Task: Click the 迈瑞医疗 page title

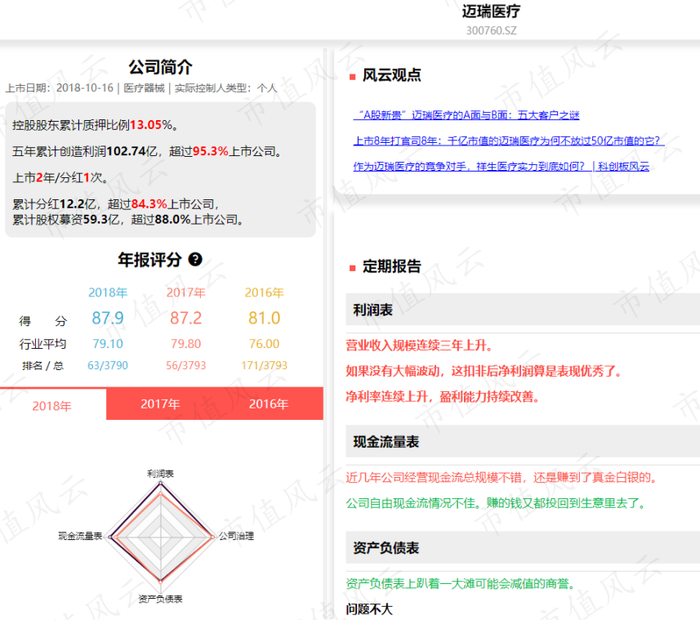Action: click(491, 11)
